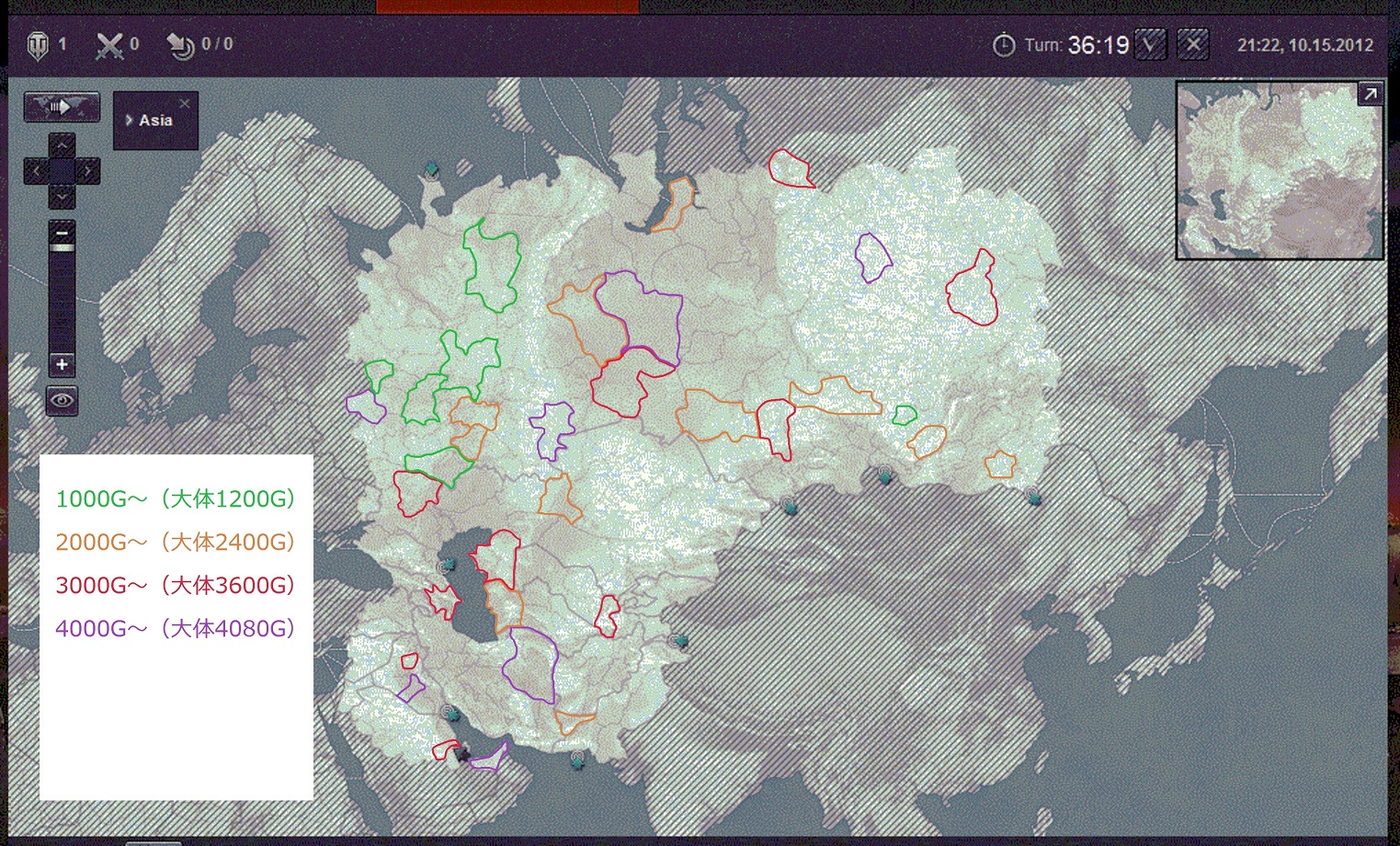The height and width of the screenshot is (846, 1400).
Task: Pan the map up with the arrow
Action: [x=62, y=145]
